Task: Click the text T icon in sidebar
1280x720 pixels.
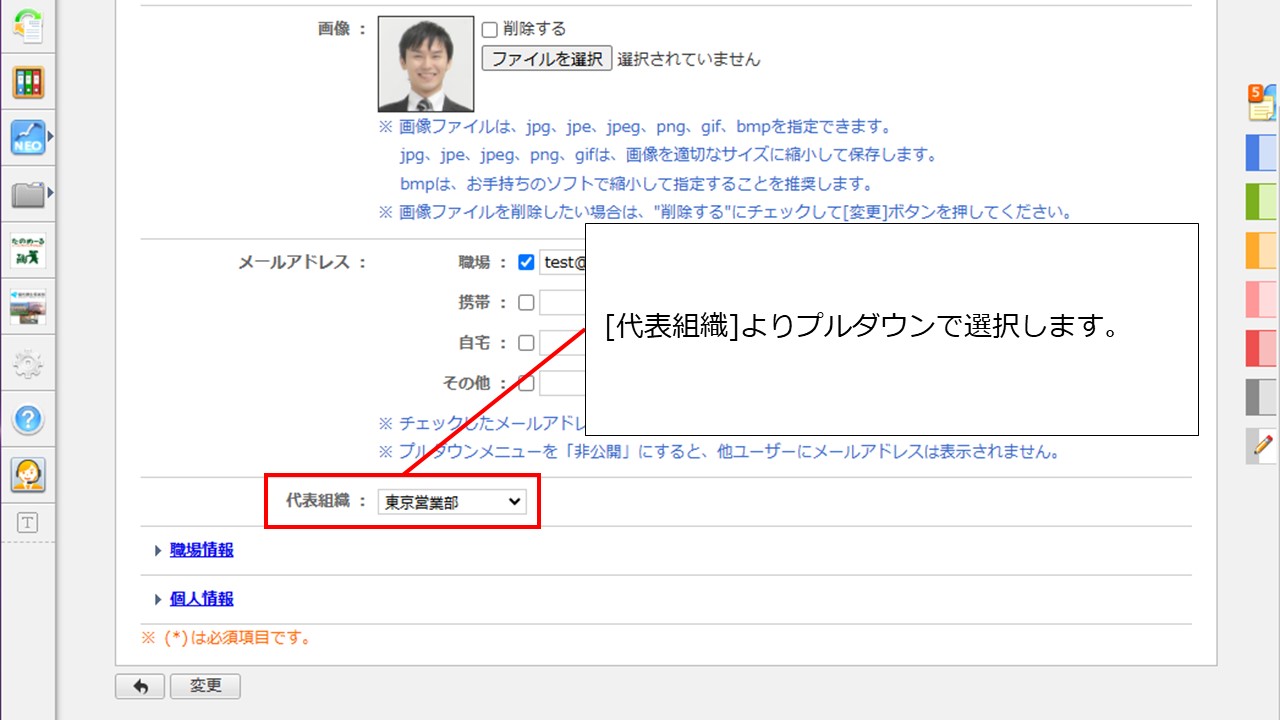Action: (x=28, y=522)
